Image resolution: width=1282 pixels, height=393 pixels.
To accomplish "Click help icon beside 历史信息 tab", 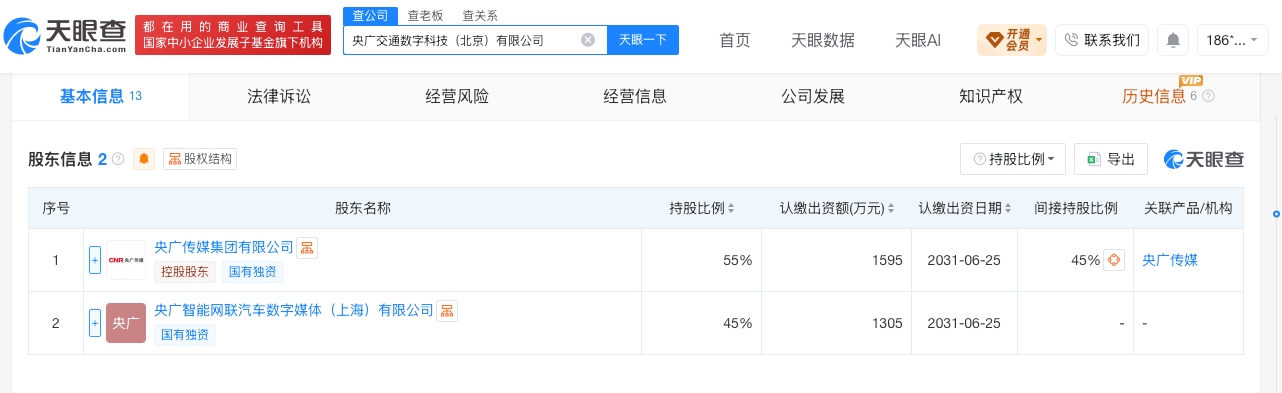I will point(1208,97).
